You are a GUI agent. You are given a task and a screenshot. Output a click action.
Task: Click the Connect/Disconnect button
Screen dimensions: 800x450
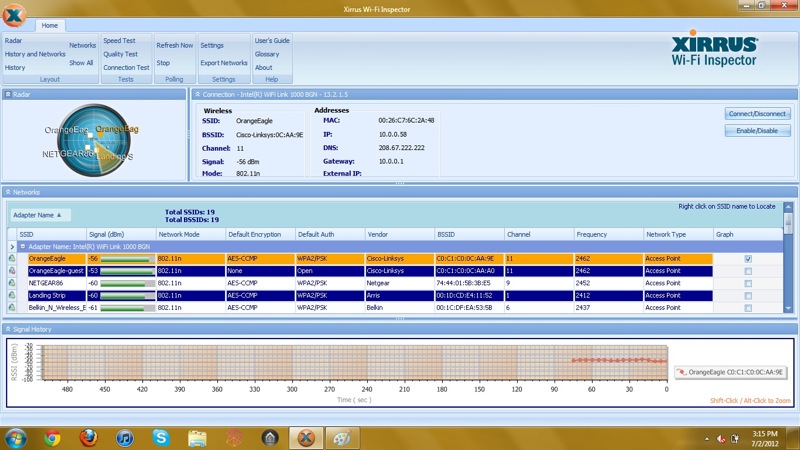pos(758,114)
